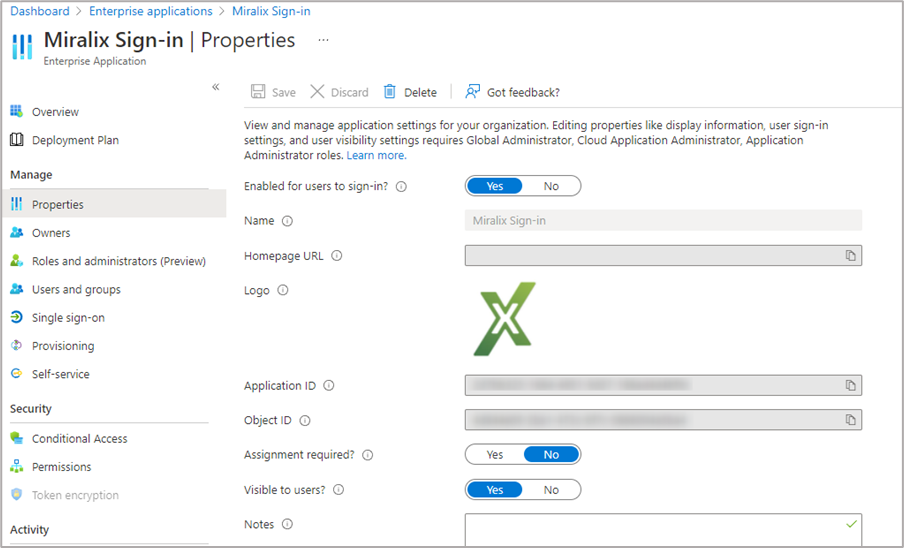
Task: Click the Miralix Sign-in breadcrumb link
Action: coord(271,11)
